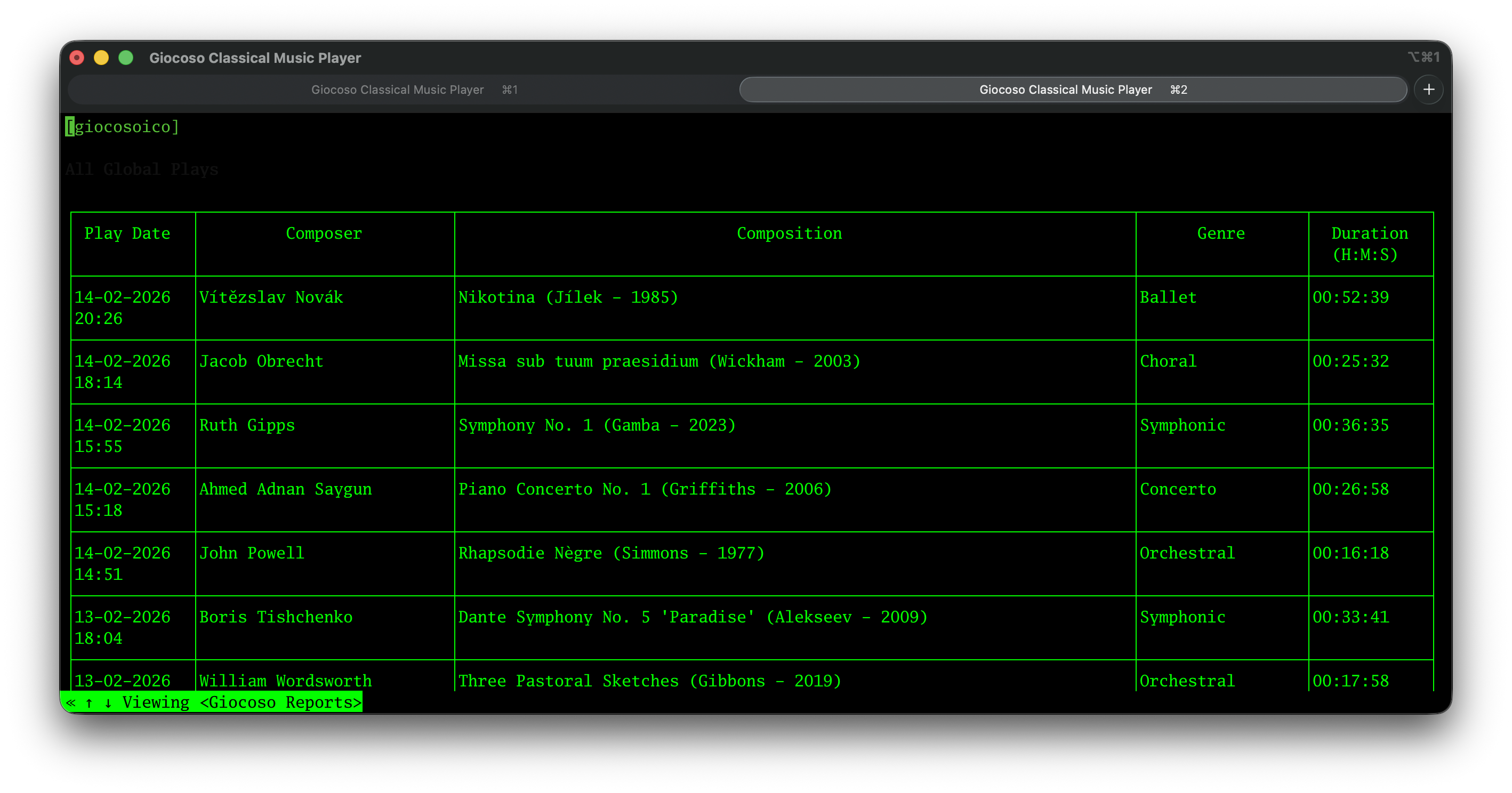The width and height of the screenshot is (1512, 793).
Task: Click the « back chevron in status bar
Action: 70,702
